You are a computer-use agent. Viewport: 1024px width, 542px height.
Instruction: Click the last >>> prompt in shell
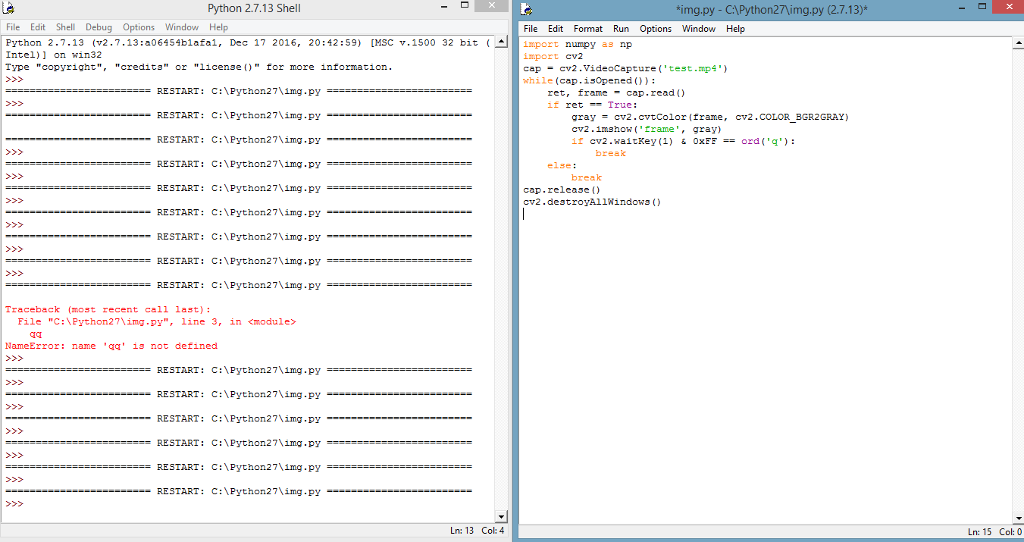click(x=14, y=504)
